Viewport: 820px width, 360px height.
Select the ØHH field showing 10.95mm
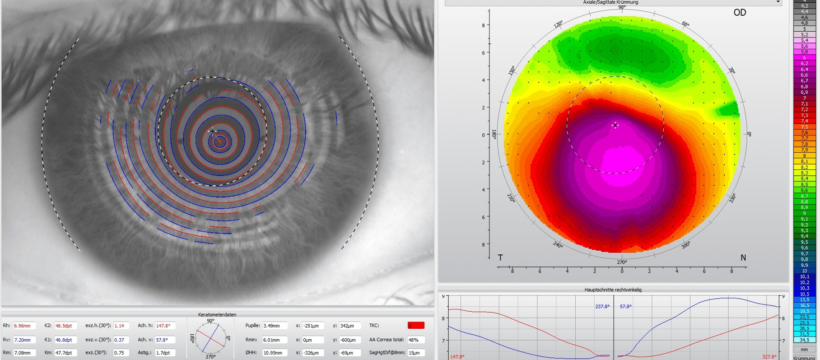(x=275, y=353)
